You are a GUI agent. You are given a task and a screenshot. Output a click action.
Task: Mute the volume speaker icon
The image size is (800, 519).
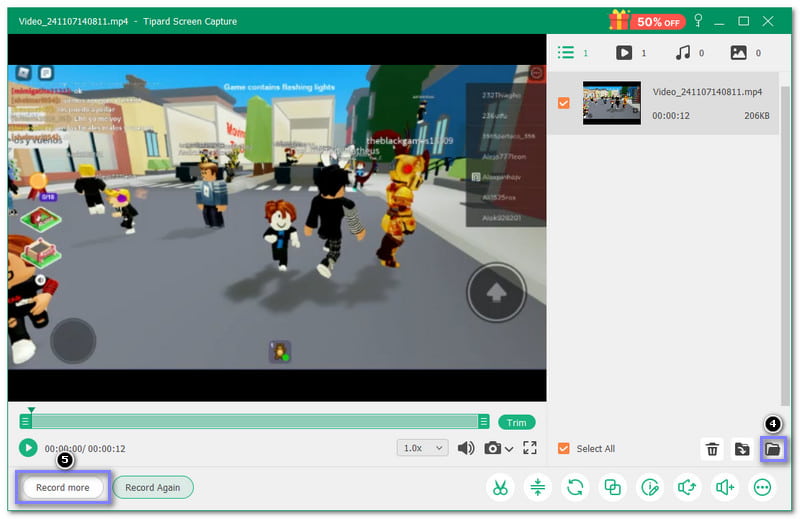(465, 448)
